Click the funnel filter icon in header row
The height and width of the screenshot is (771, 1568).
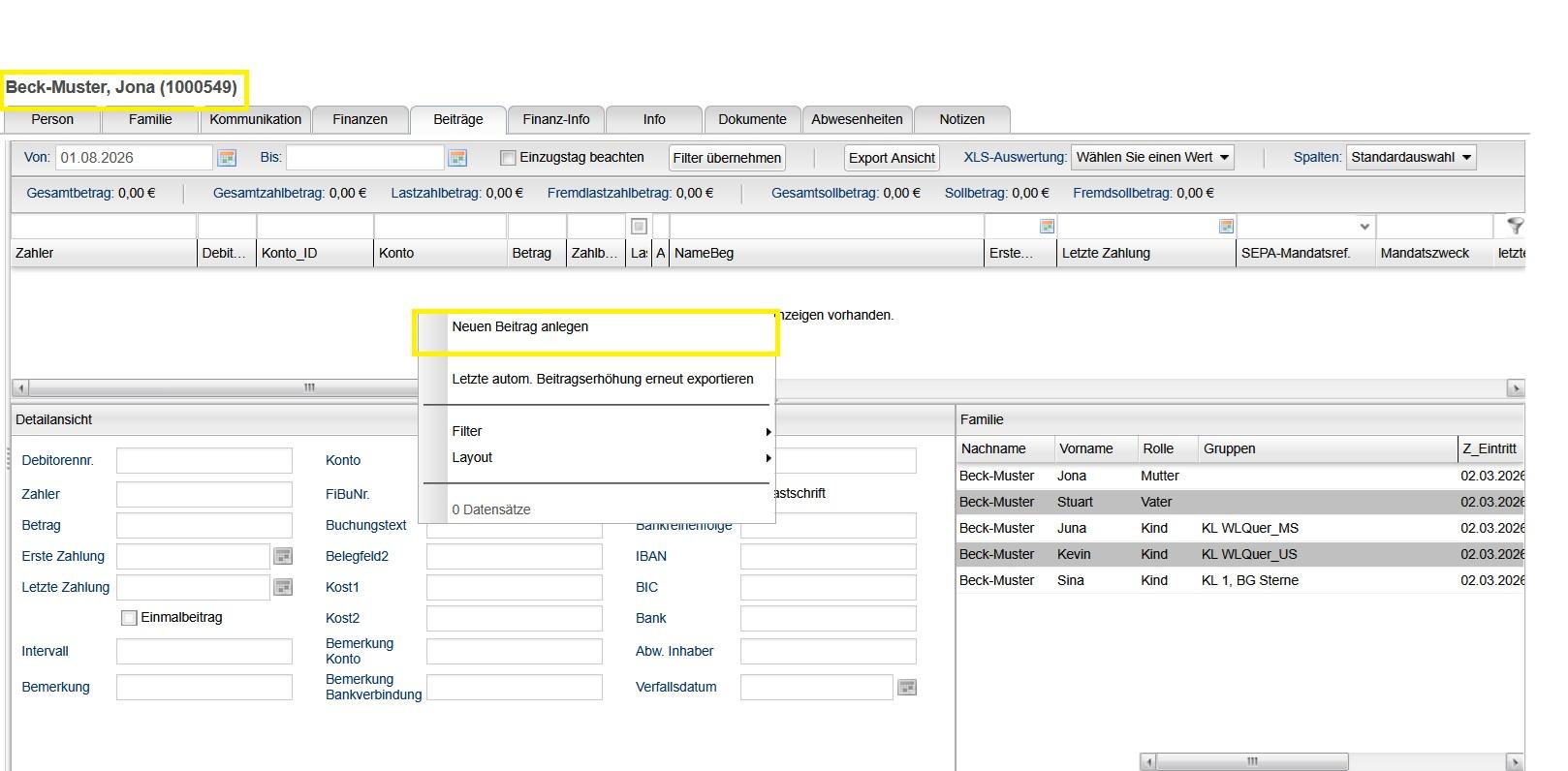click(x=1515, y=227)
